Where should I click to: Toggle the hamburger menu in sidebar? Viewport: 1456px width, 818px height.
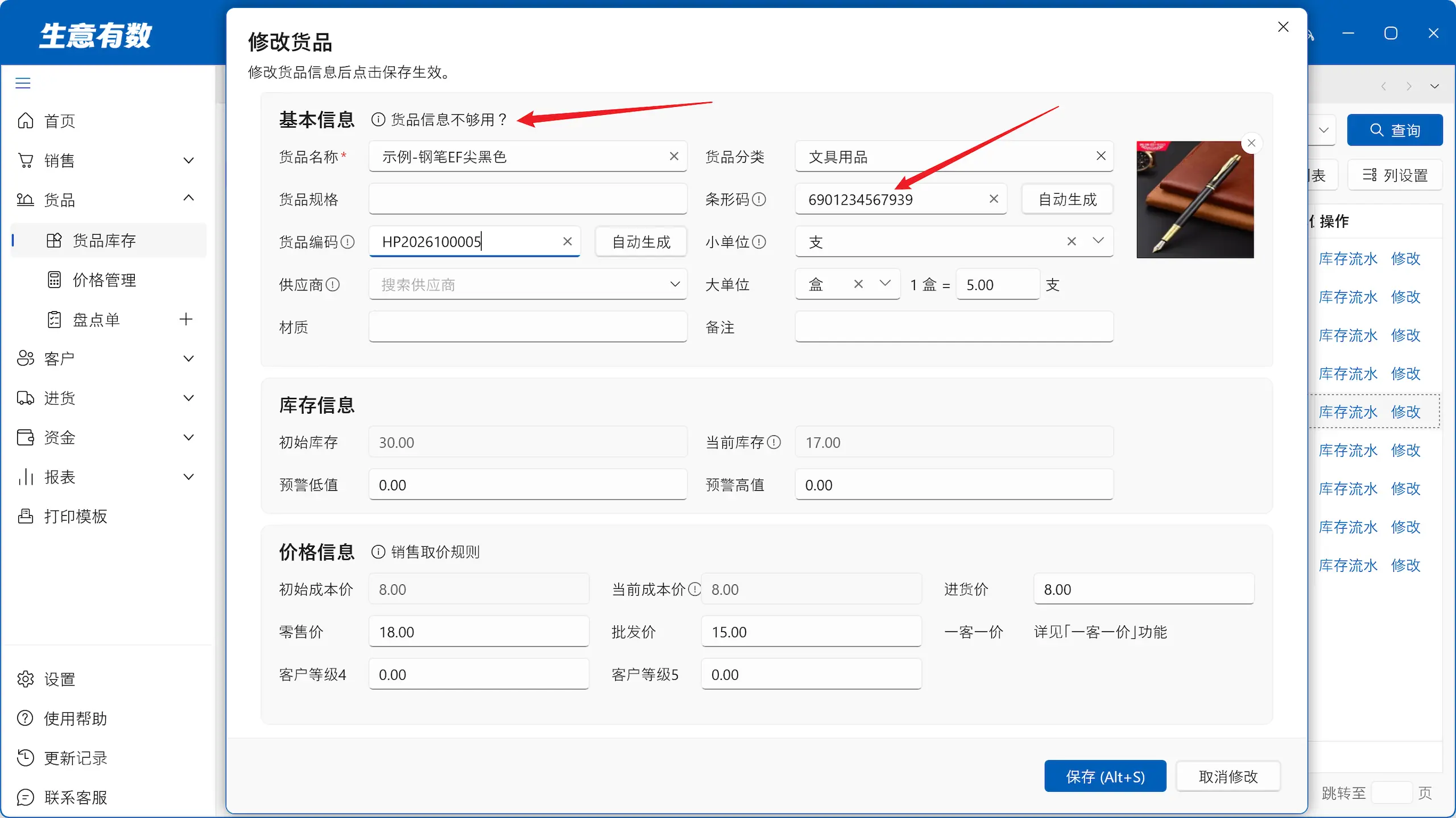[x=23, y=83]
